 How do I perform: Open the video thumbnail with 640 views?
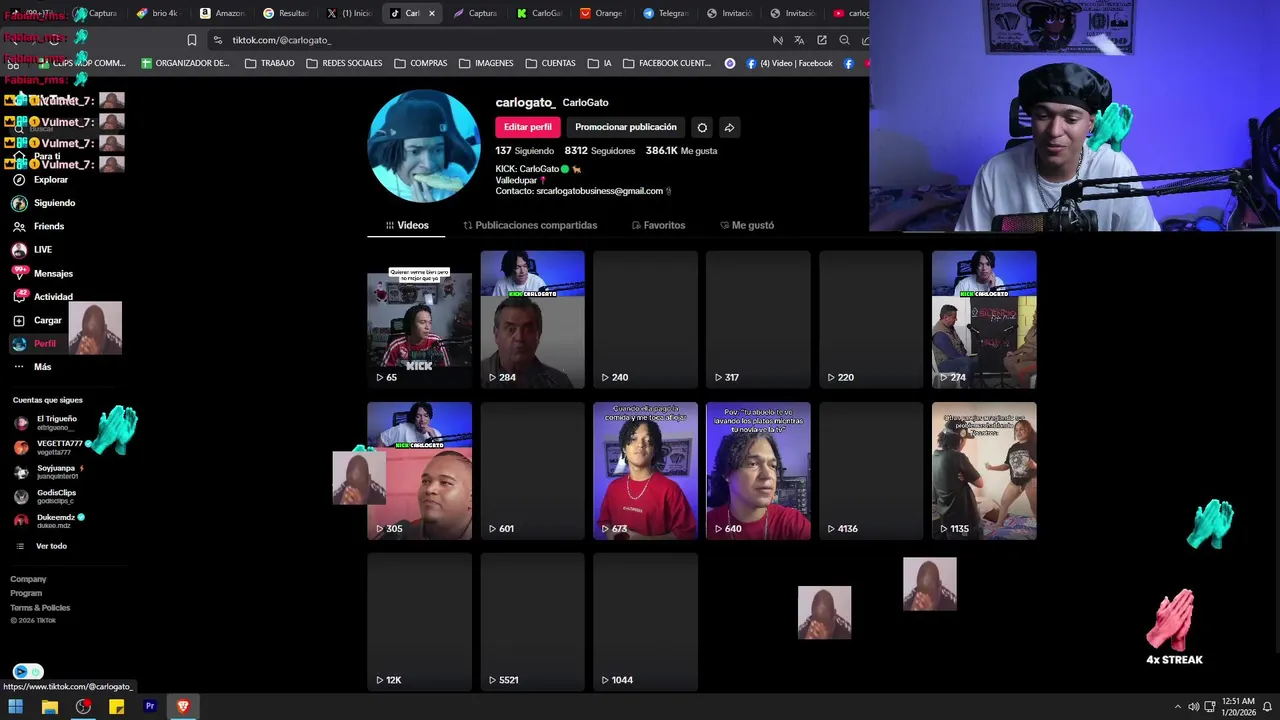pyautogui.click(x=758, y=471)
